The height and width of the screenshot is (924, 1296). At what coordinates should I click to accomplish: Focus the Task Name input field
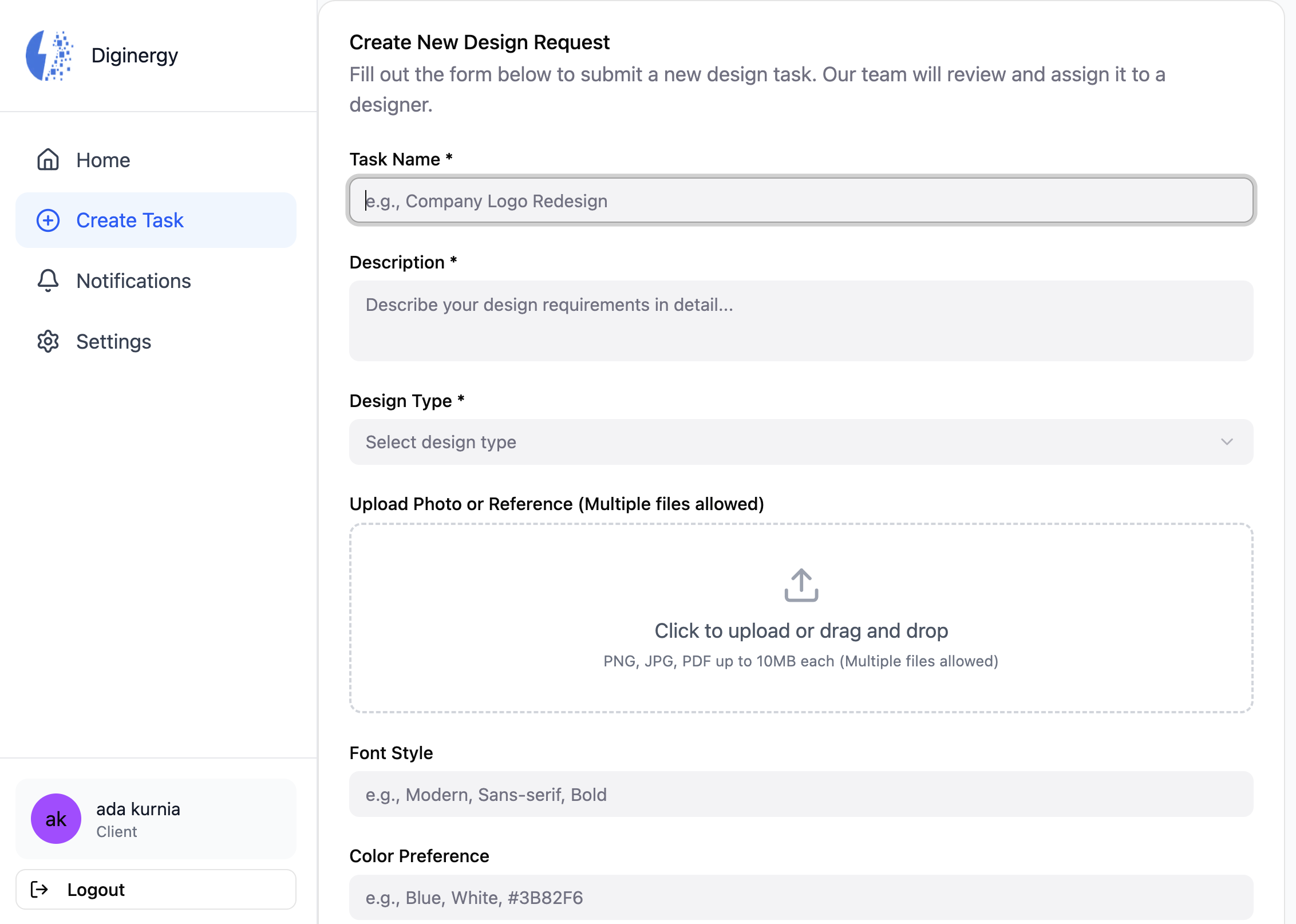800,200
